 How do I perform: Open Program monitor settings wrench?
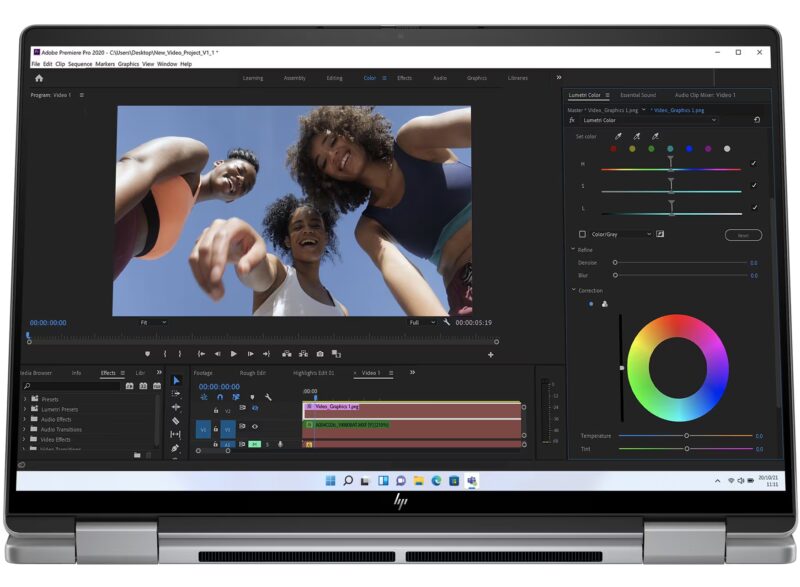click(447, 322)
